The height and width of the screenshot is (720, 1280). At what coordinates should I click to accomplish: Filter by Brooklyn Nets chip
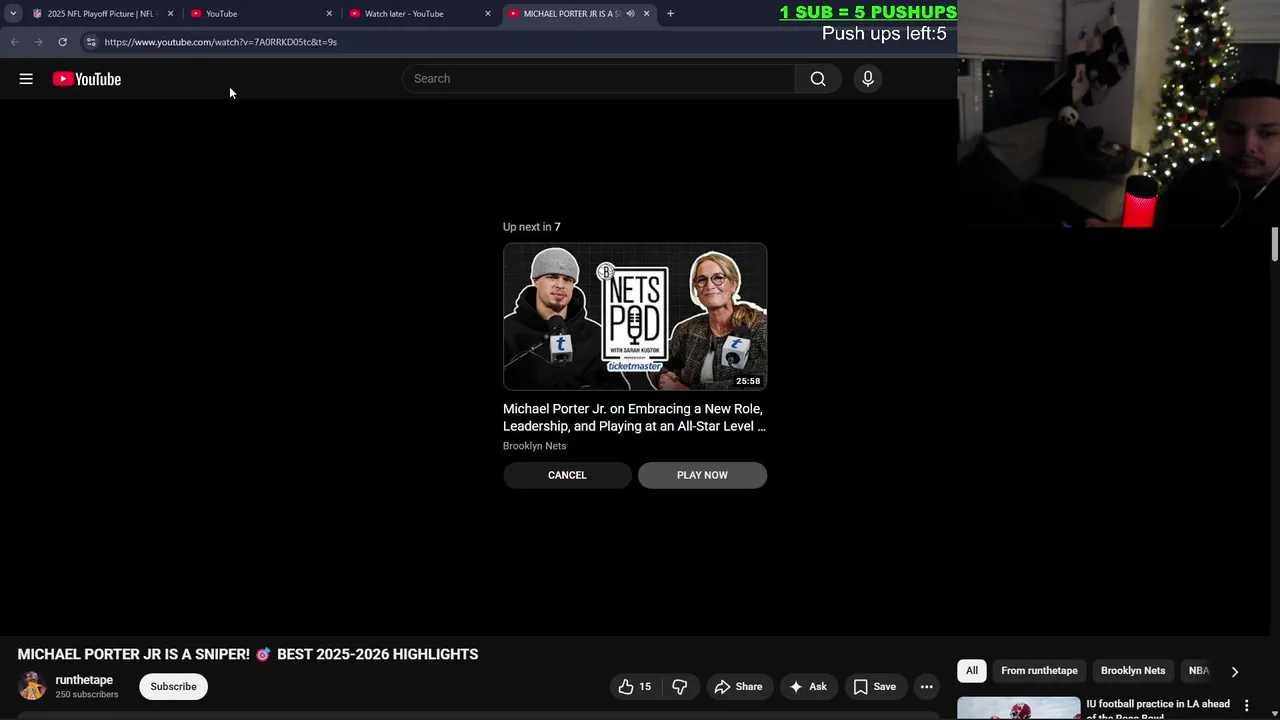click(1133, 671)
